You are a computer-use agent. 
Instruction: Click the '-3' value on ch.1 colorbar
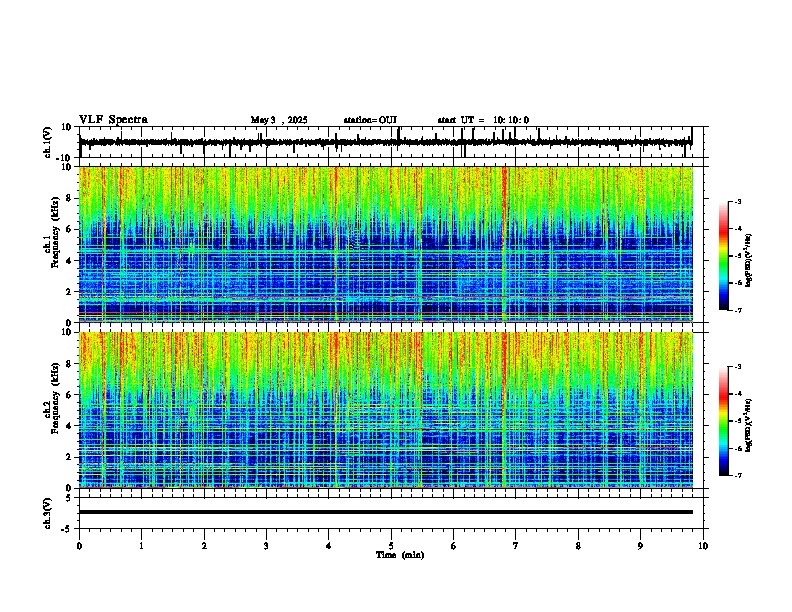point(738,201)
